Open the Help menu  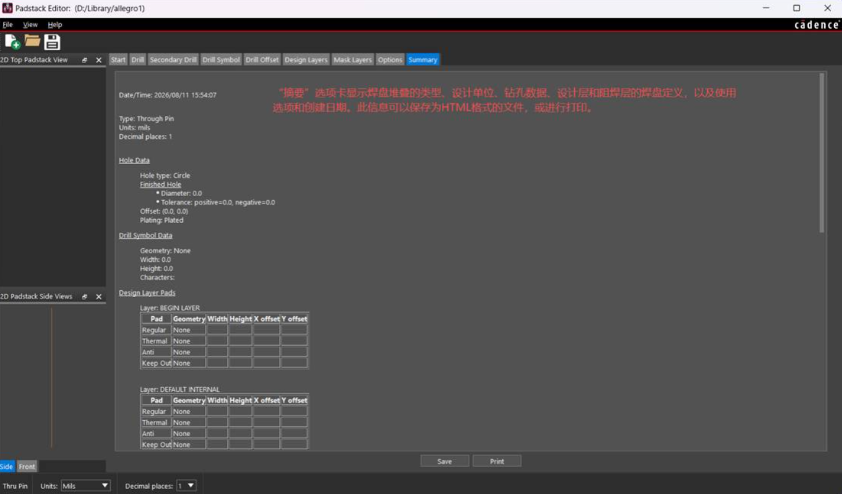(x=55, y=25)
